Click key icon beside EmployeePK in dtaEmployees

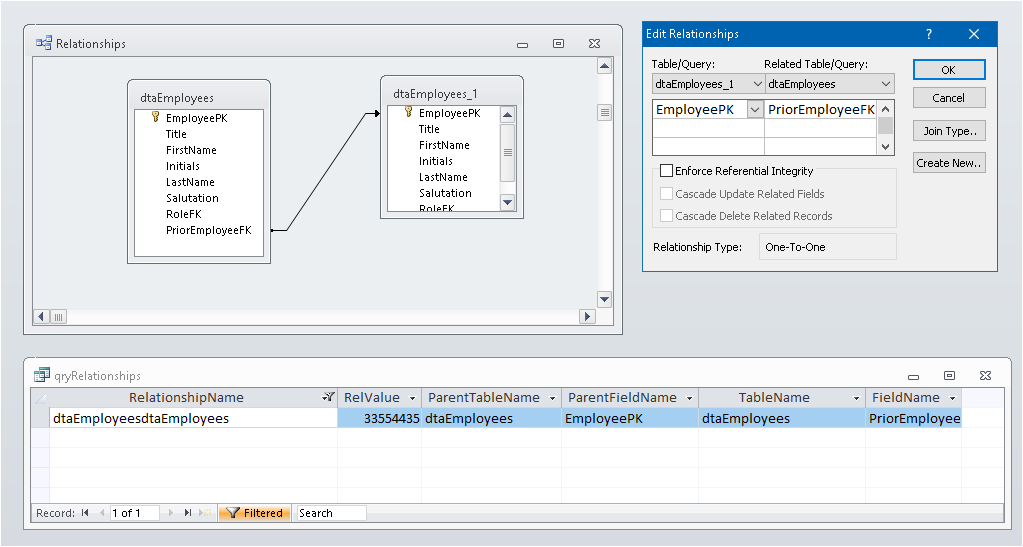point(155,117)
